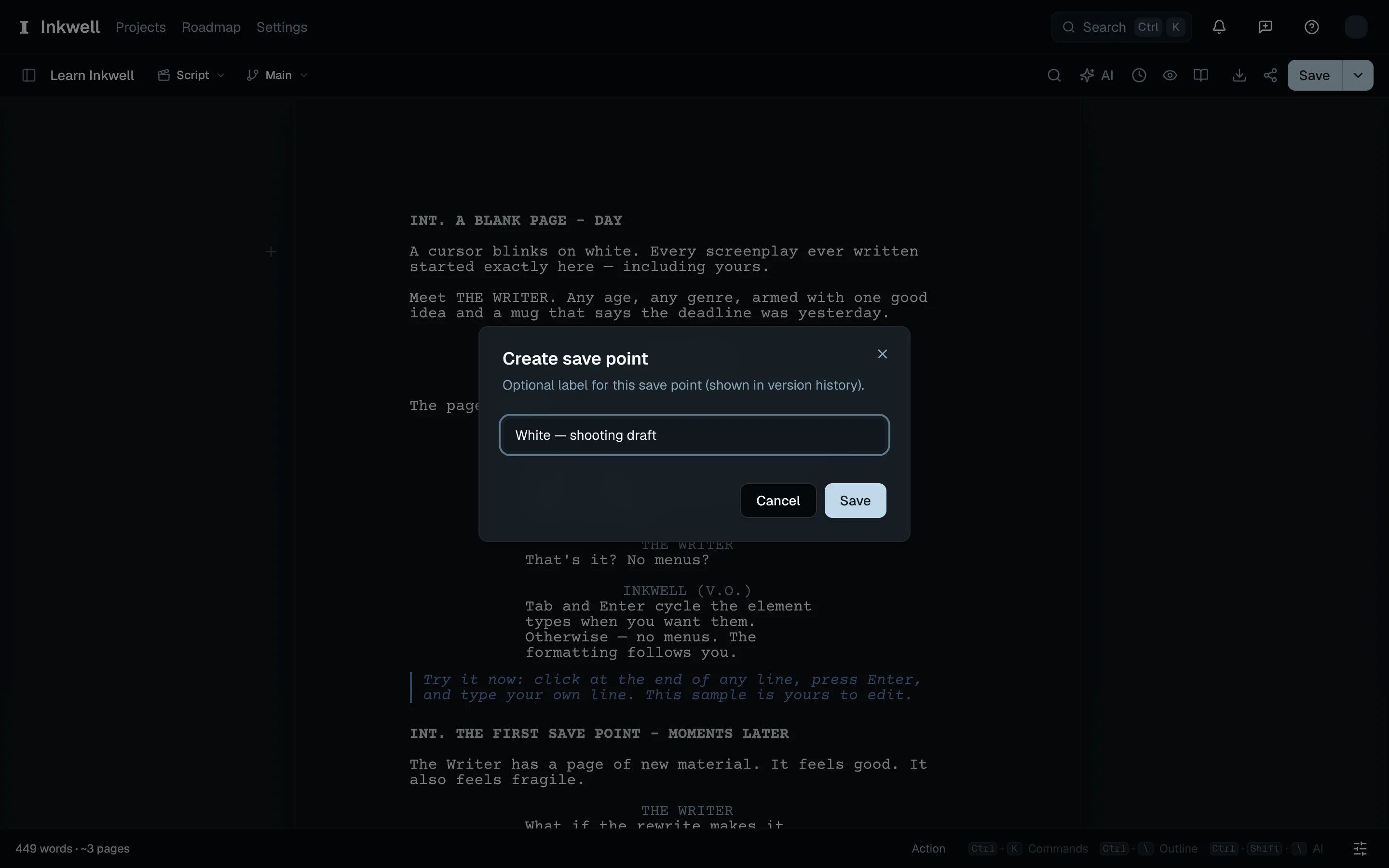Click the INKWELL (V.O.) character cue
Image resolution: width=1389 pixels, height=868 pixels.
(x=687, y=591)
